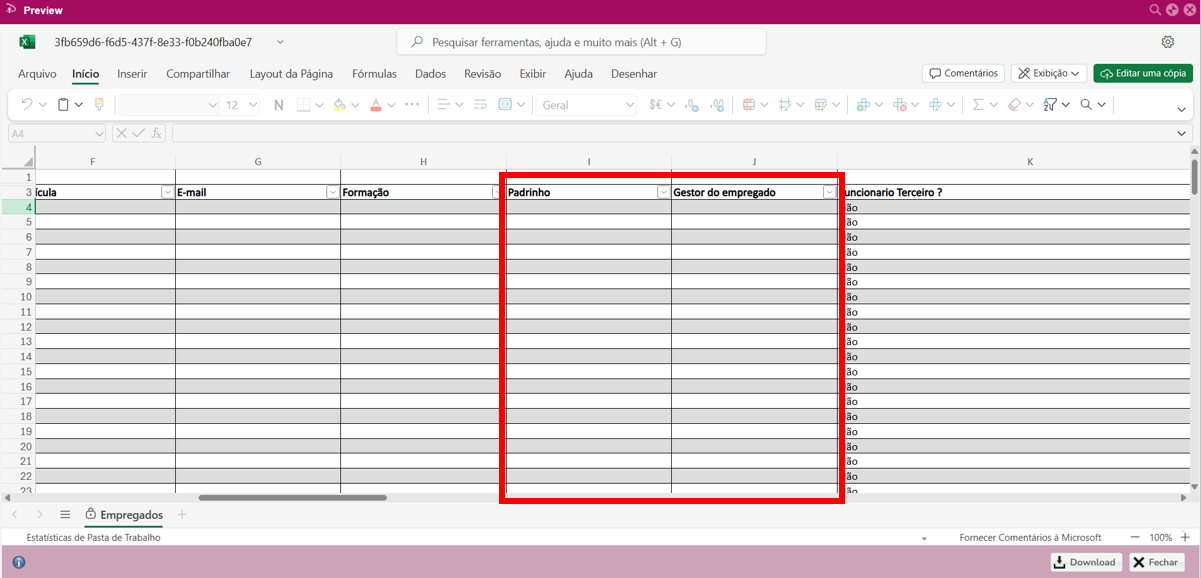Select the Empregados sheet tab
The image size is (1201, 578).
131,514
